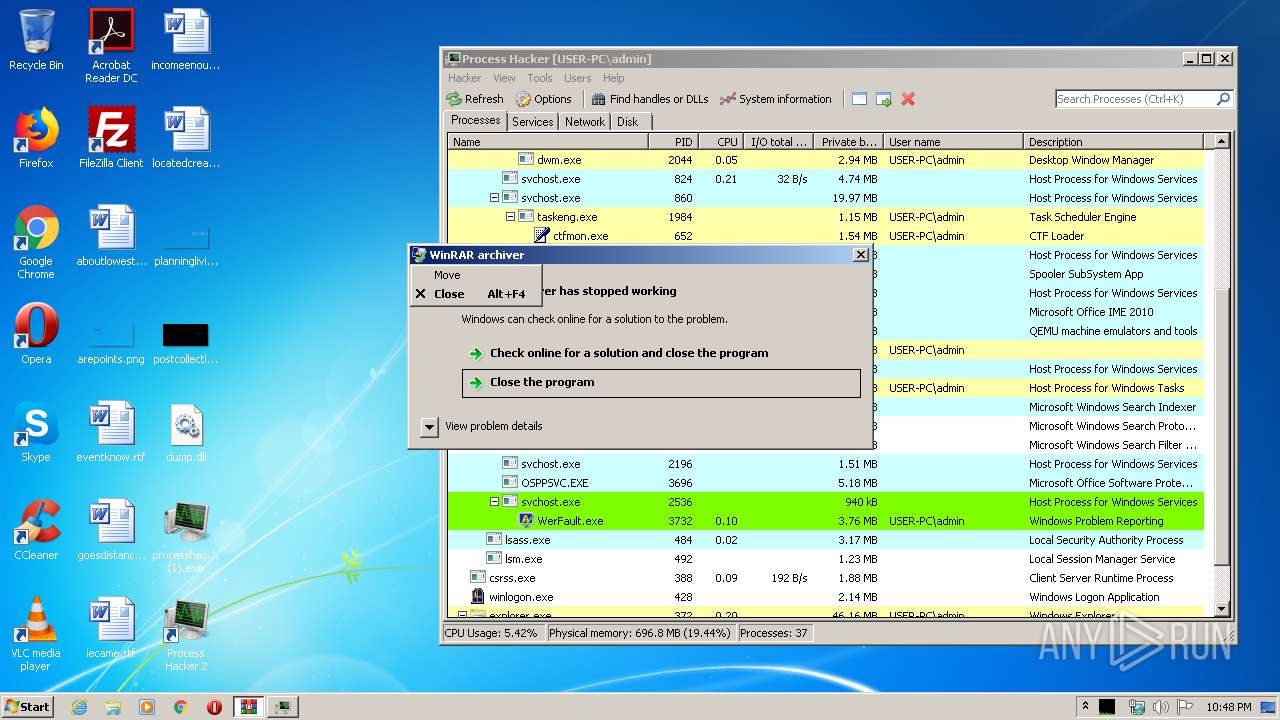Open Acrobat Reader DC desktop icon
Screen dimensions: 1280x720
(x=111, y=46)
